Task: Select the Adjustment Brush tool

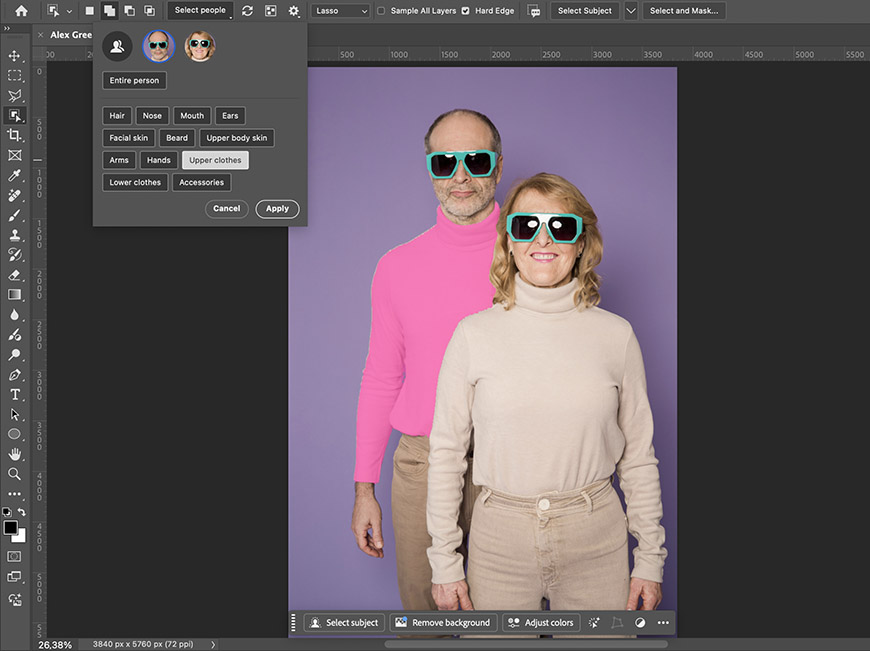Action: [x=14, y=335]
